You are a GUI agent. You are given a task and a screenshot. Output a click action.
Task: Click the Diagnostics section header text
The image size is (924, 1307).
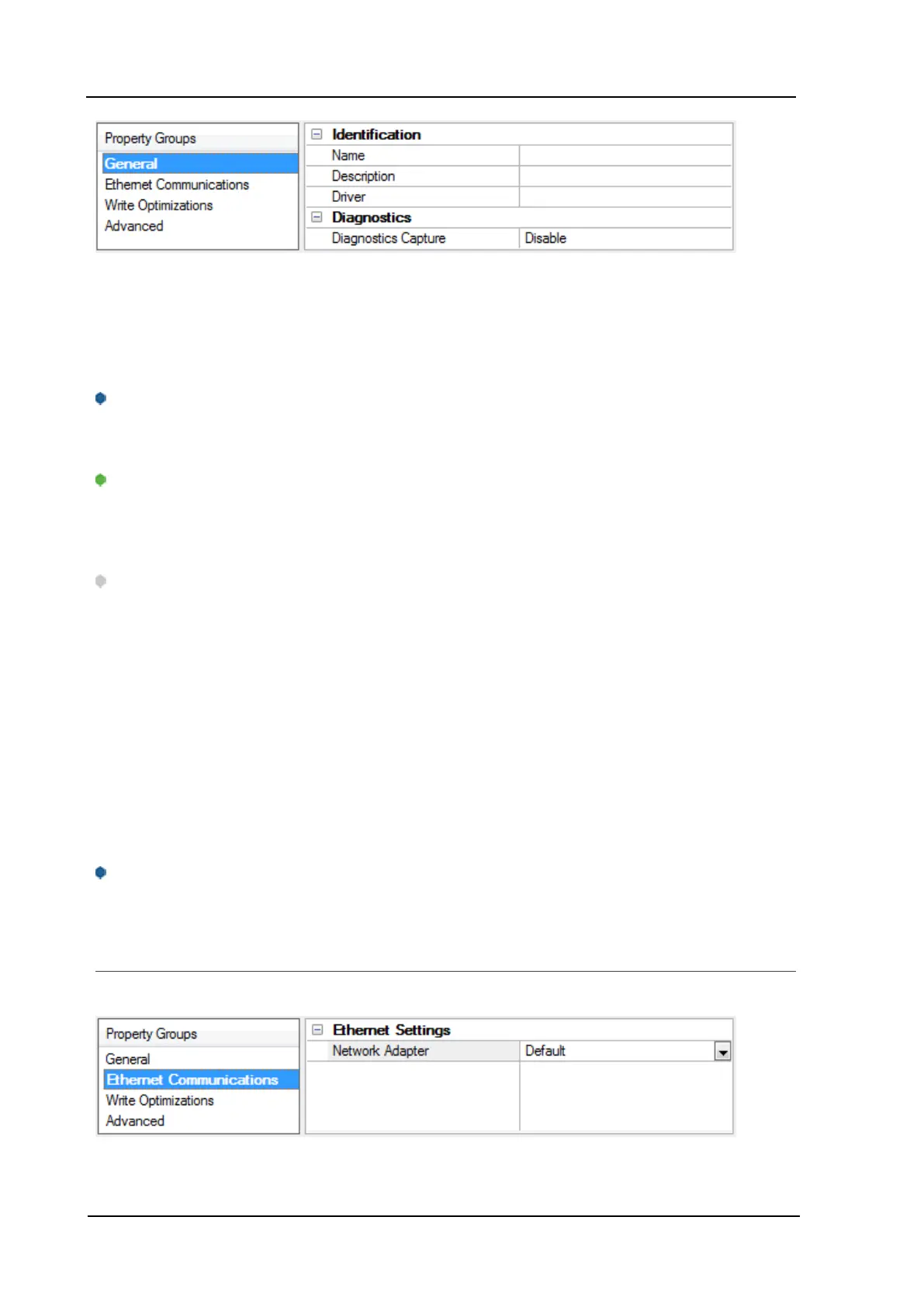[x=372, y=217]
